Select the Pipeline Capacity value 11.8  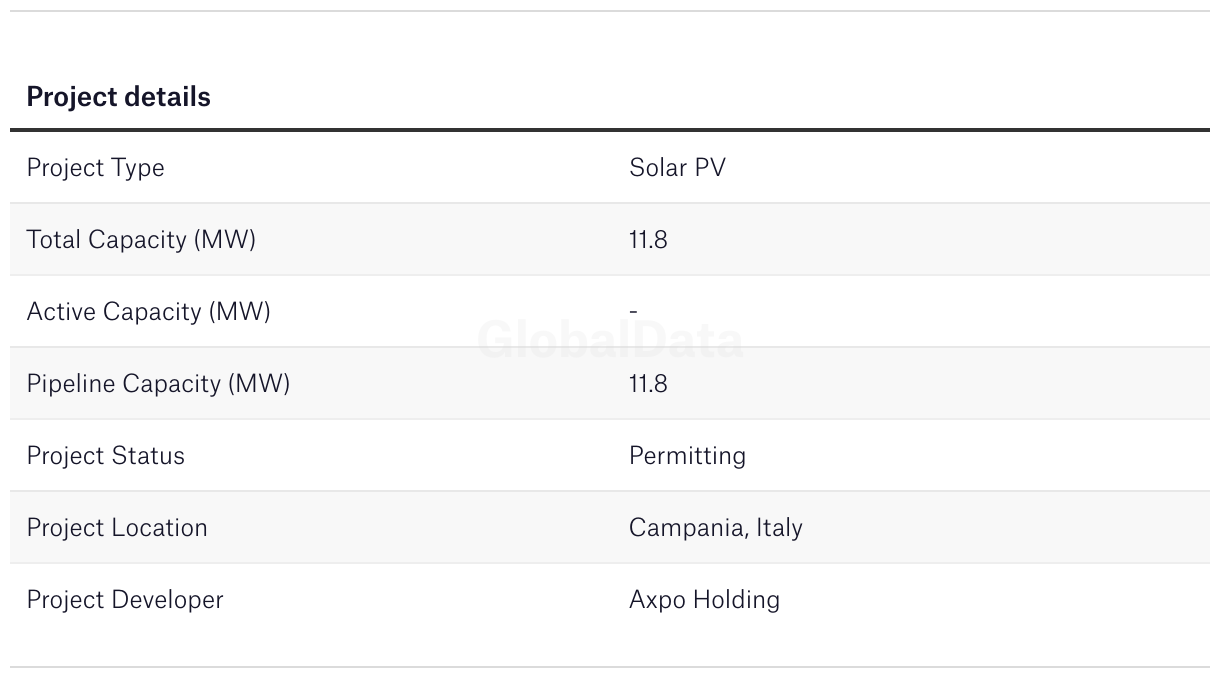pos(648,384)
